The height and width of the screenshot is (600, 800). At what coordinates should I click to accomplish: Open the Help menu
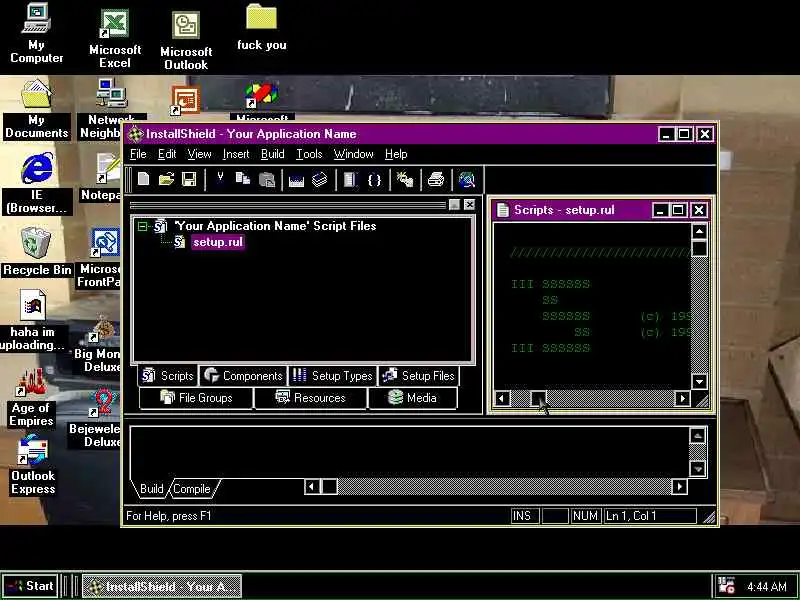[396, 154]
